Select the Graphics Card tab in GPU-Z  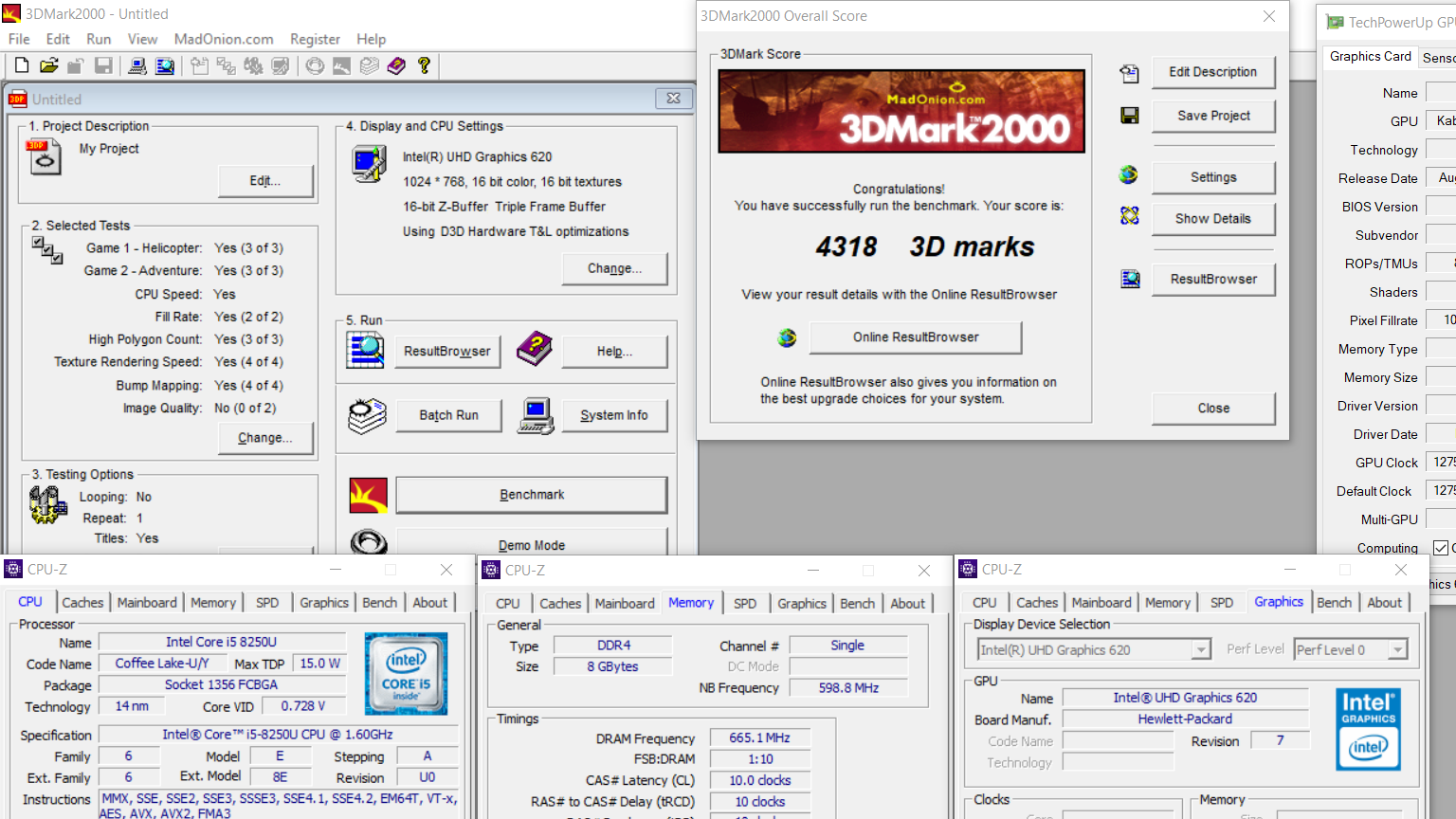click(x=1370, y=56)
